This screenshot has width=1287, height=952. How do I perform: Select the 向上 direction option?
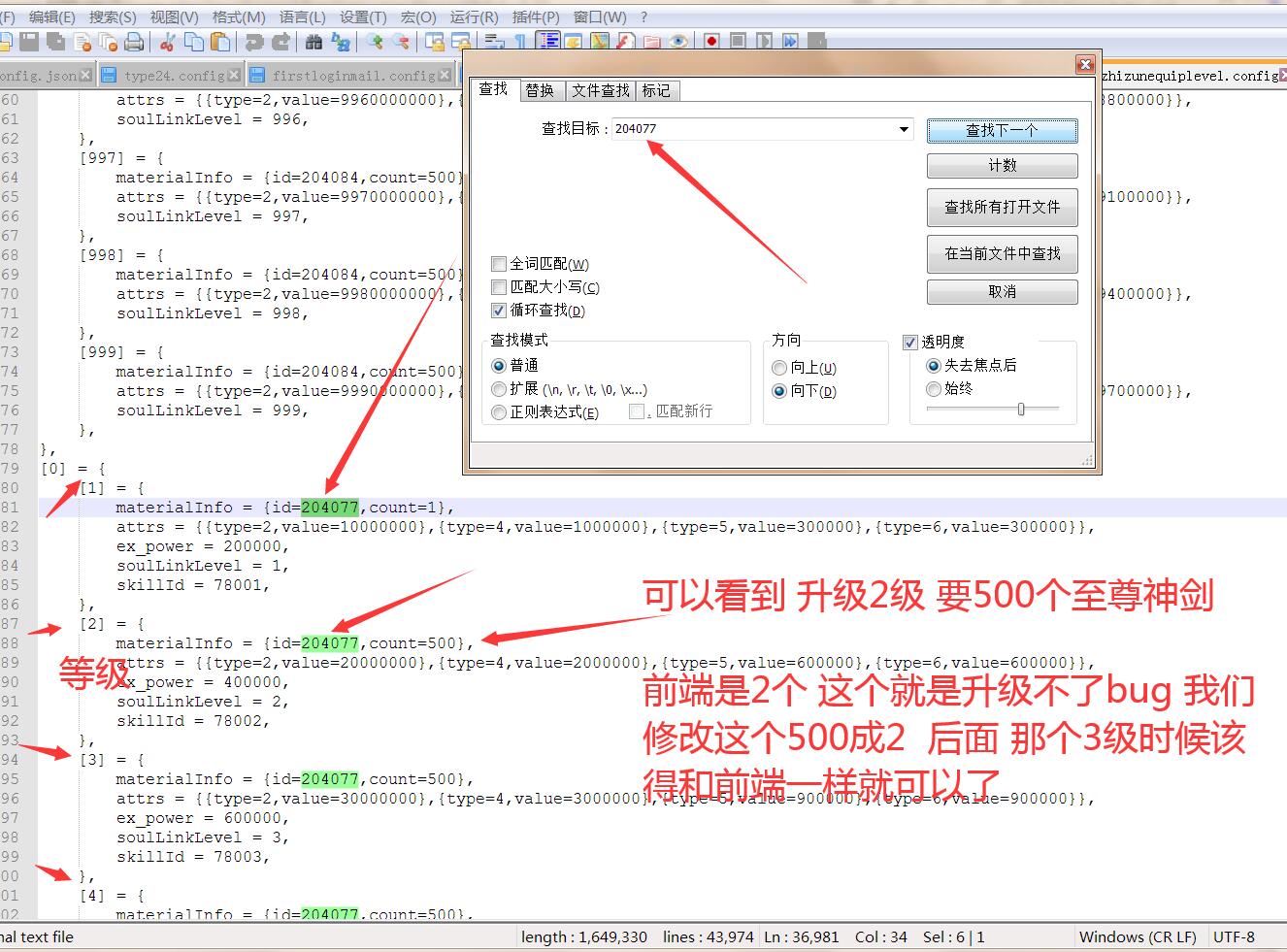coord(778,368)
